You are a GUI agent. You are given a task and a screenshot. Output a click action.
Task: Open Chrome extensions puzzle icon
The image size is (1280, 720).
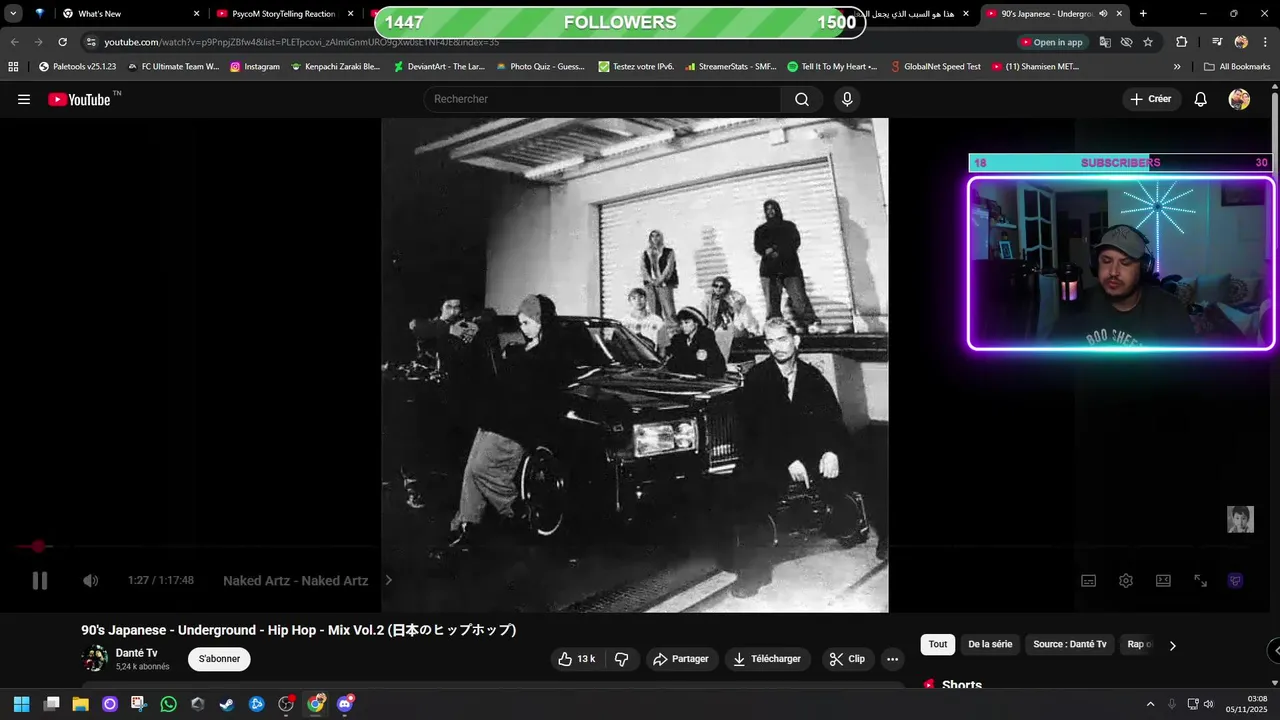click(x=1182, y=42)
